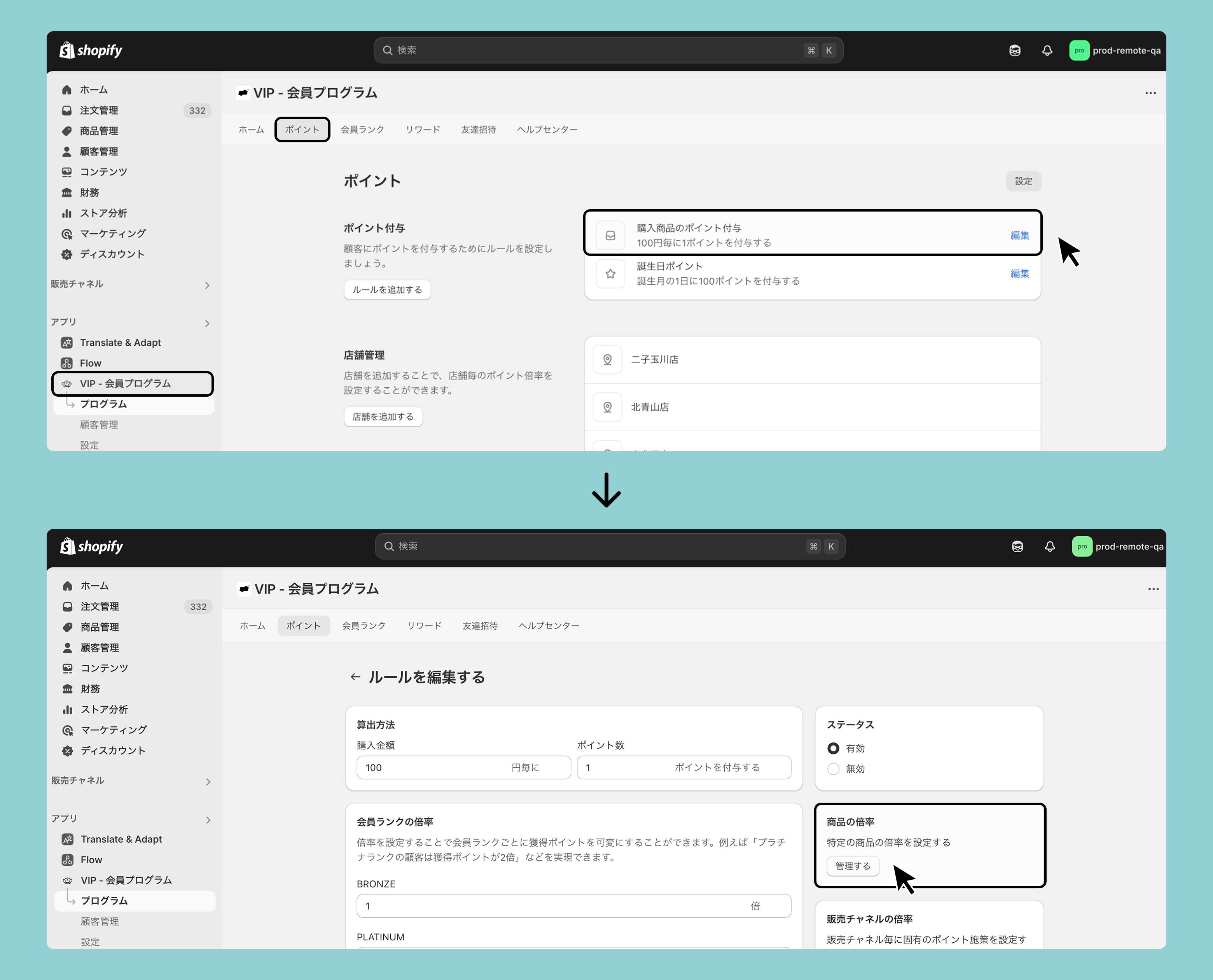Switch to 会員ランク tab in top screenshot

click(x=362, y=130)
